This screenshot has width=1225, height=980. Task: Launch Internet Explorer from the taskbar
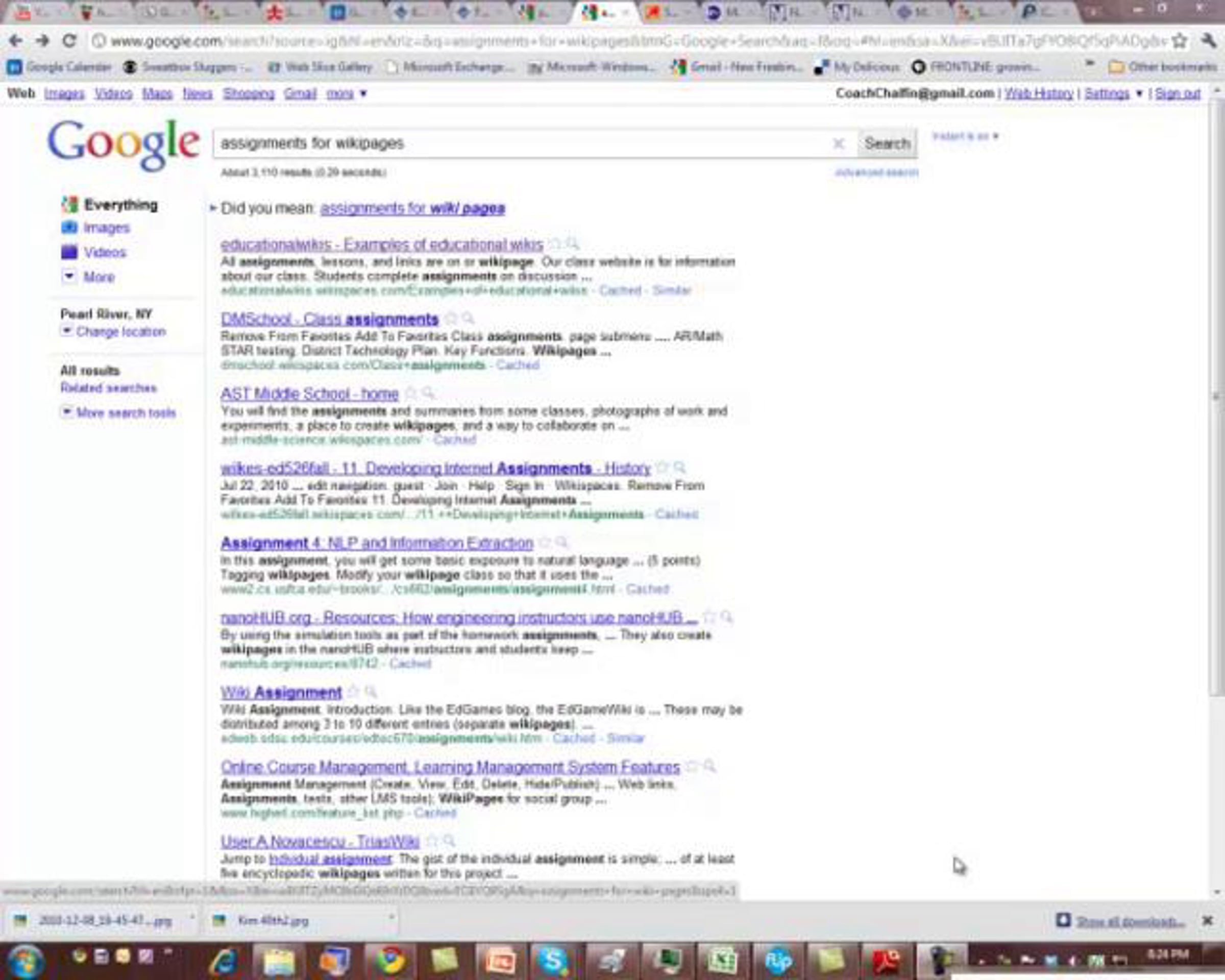point(224,961)
